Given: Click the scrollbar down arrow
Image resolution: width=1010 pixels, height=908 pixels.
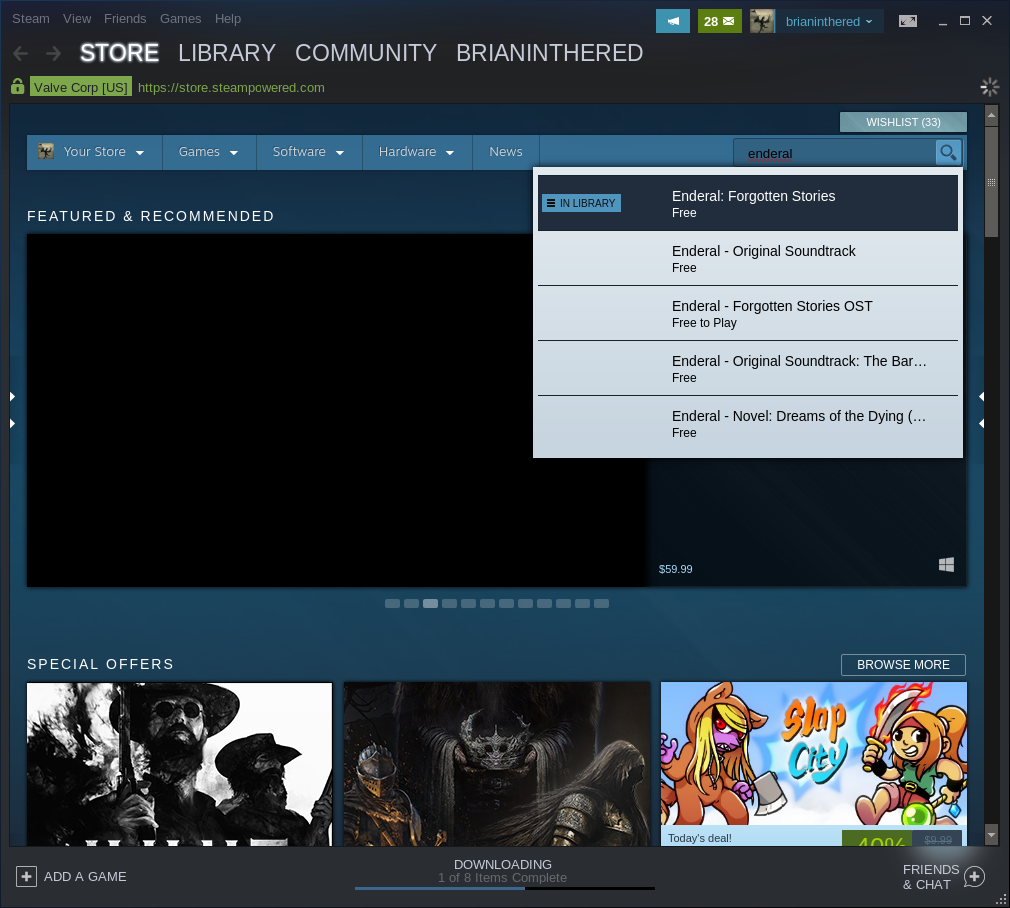Looking at the screenshot, I should click(x=991, y=835).
